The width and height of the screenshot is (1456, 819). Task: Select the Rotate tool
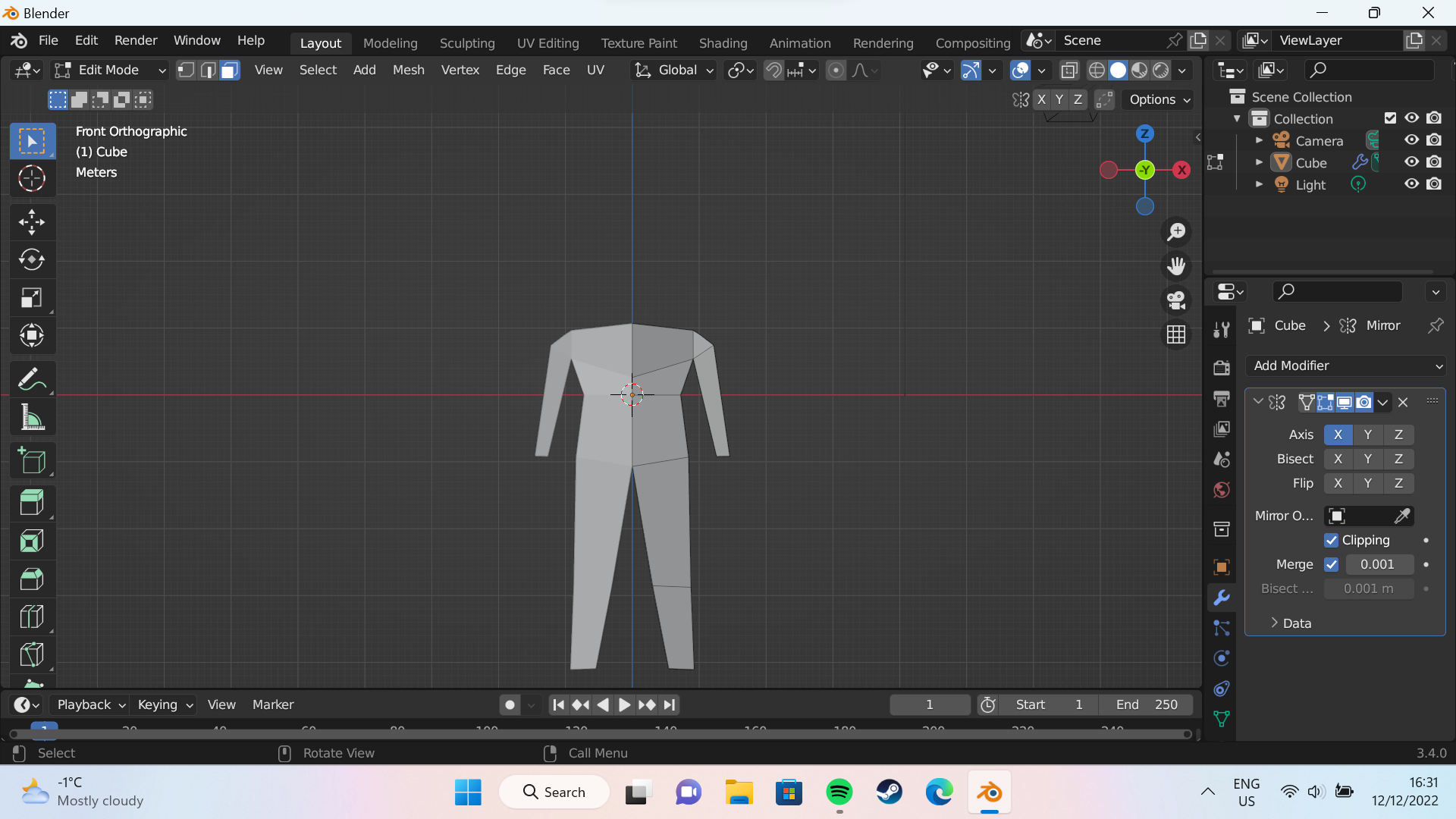click(32, 260)
